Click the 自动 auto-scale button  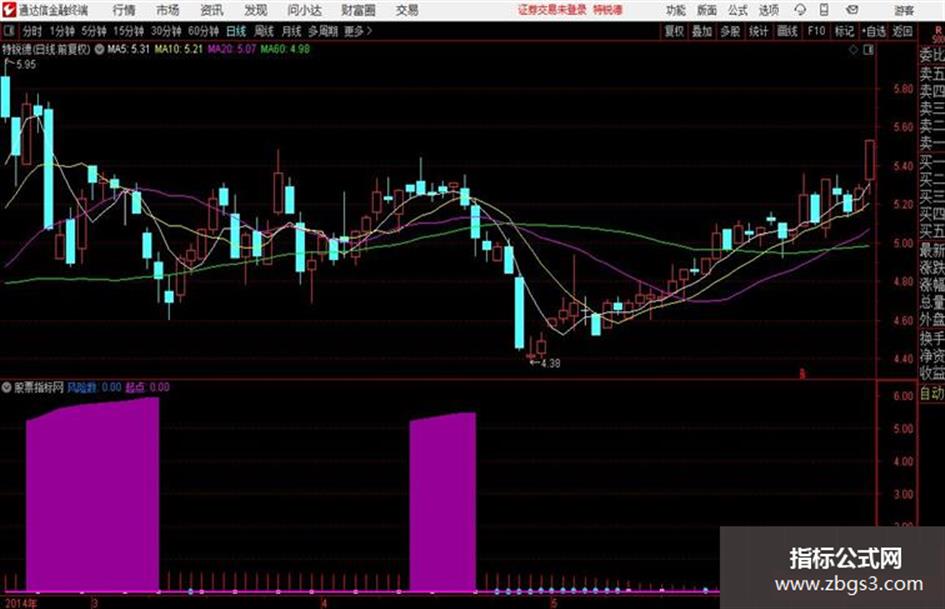pos(932,394)
